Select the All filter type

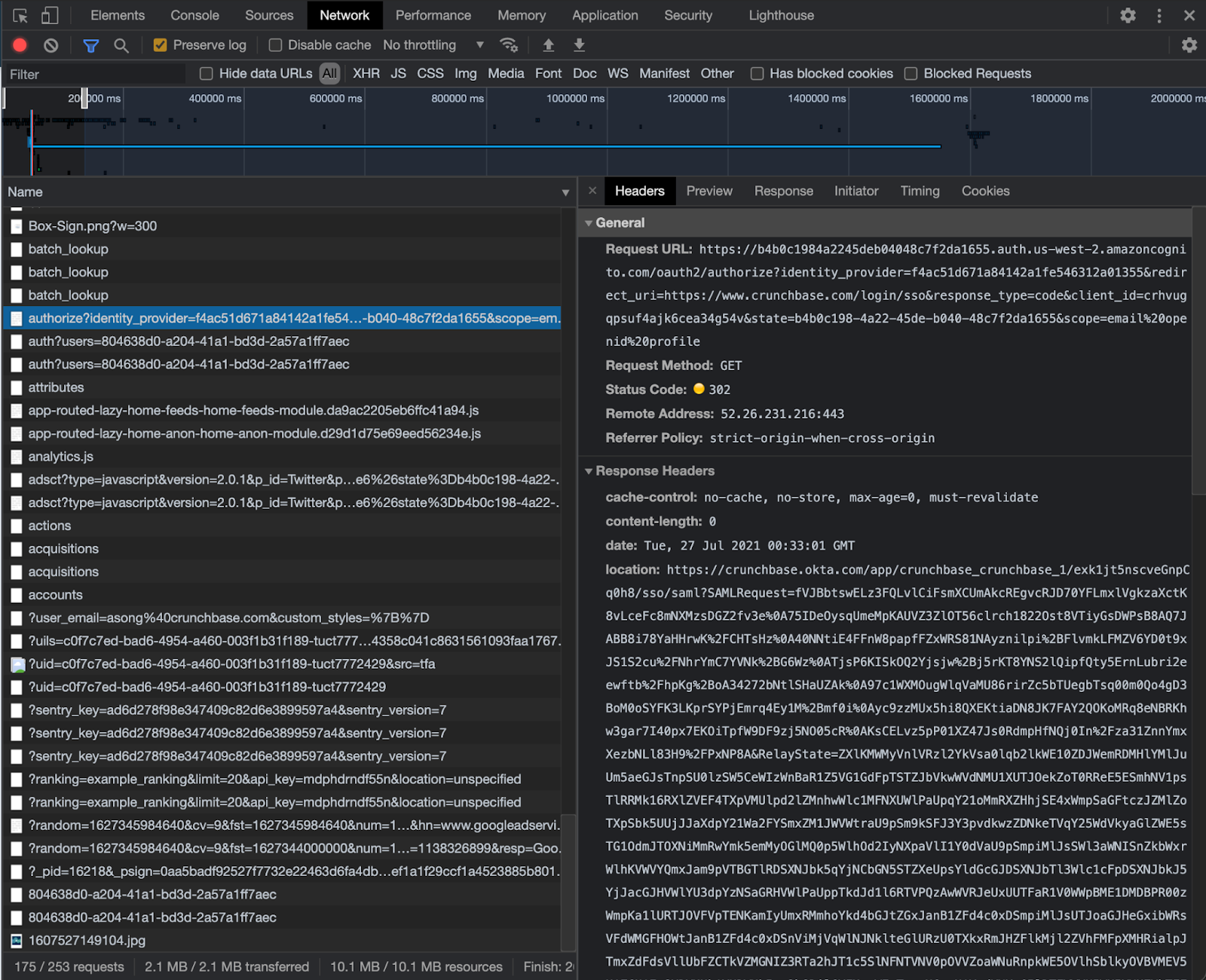tap(330, 73)
